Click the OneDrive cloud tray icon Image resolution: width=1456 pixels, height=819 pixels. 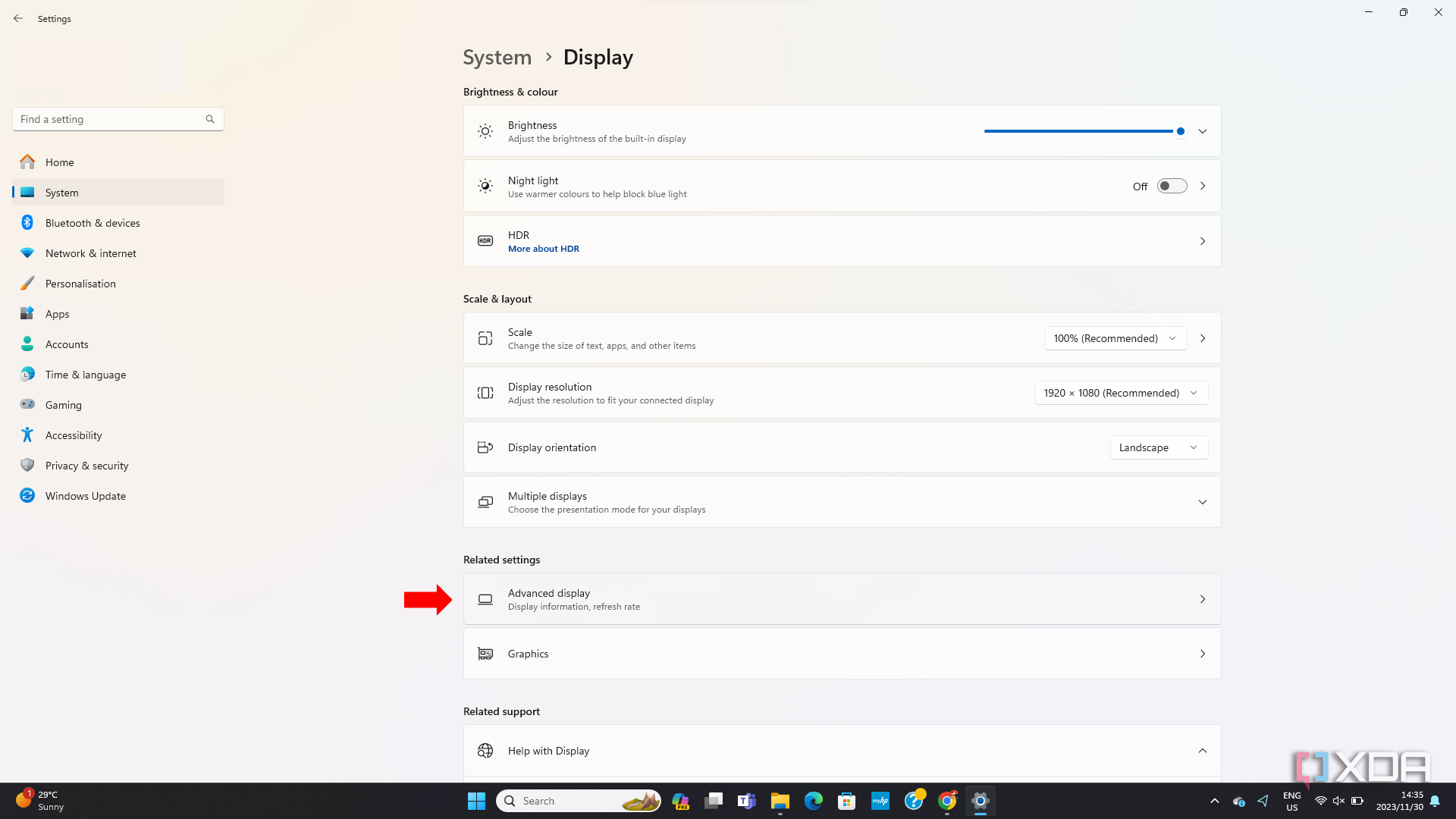click(x=1239, y=801)
